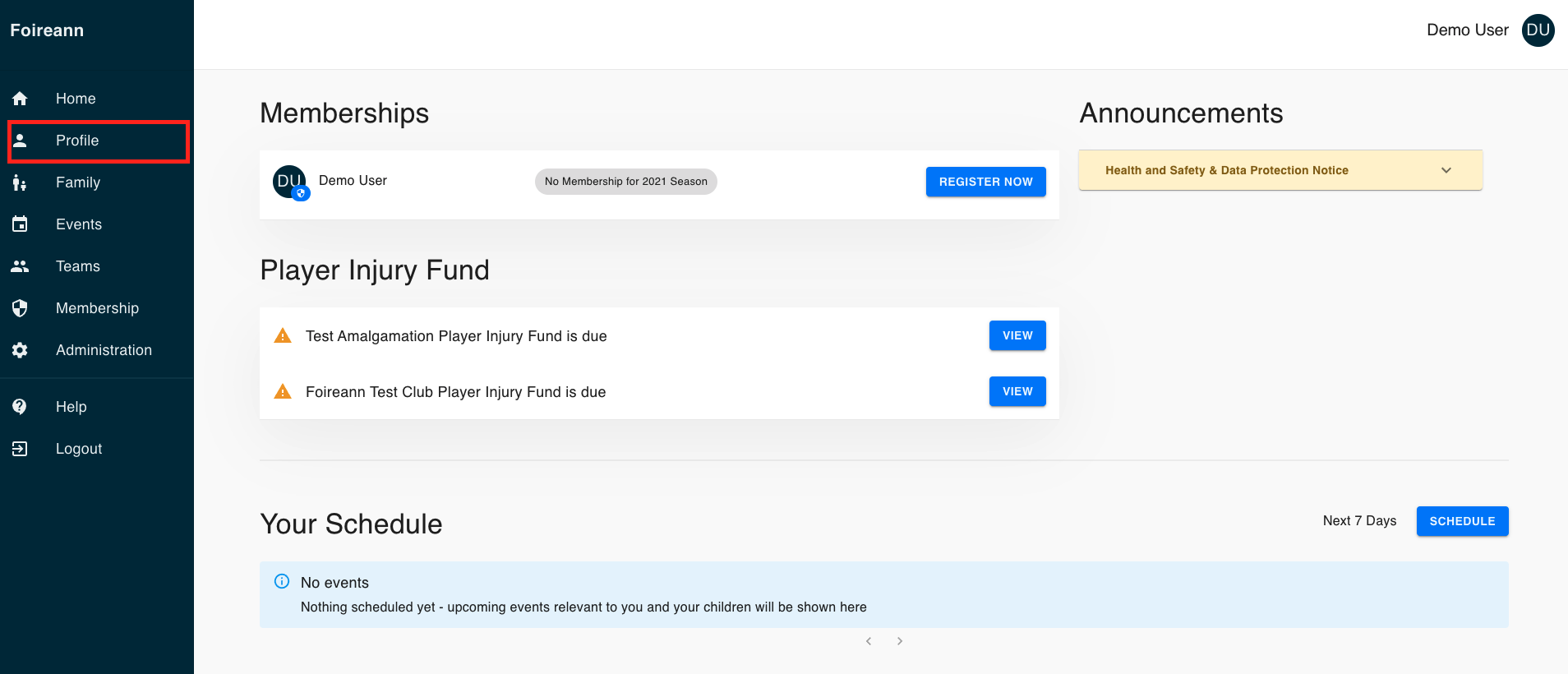Click the Teams people icon
The width and height of the screenshot is (1568, 674).
20,266
